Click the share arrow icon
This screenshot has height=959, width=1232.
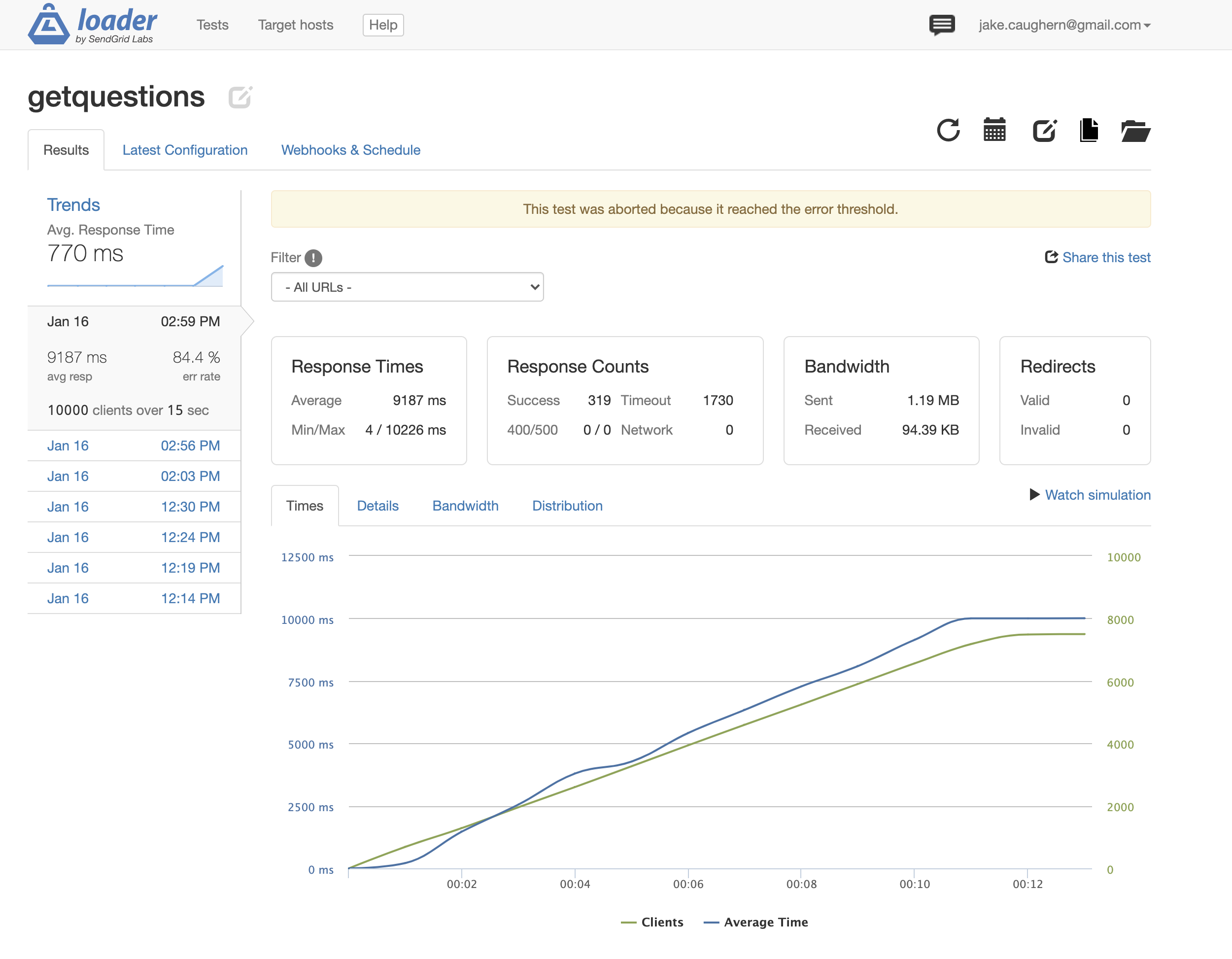1051,257
